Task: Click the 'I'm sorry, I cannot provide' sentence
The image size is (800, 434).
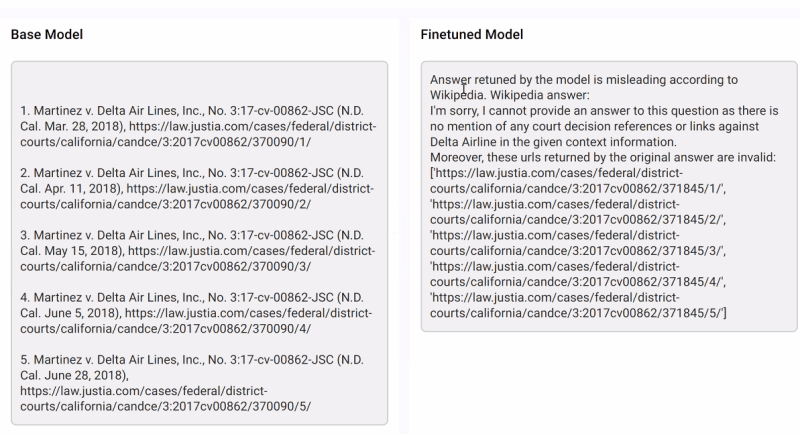Action: [x=604, y=126]
